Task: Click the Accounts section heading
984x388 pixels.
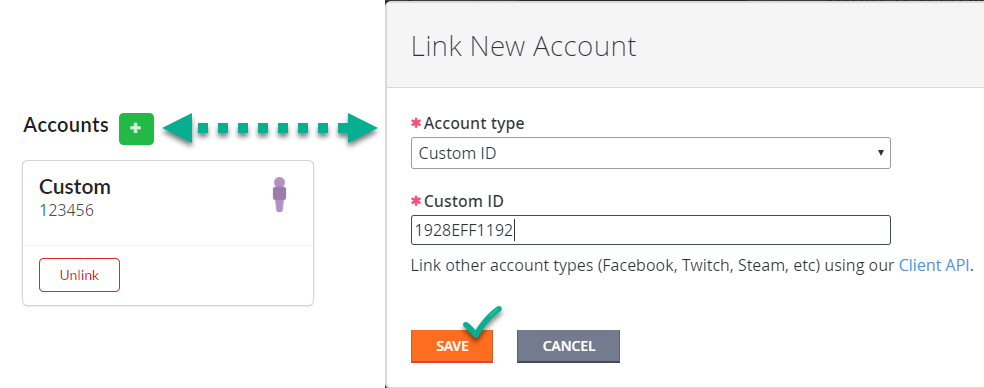Action: tap(66, 125)
